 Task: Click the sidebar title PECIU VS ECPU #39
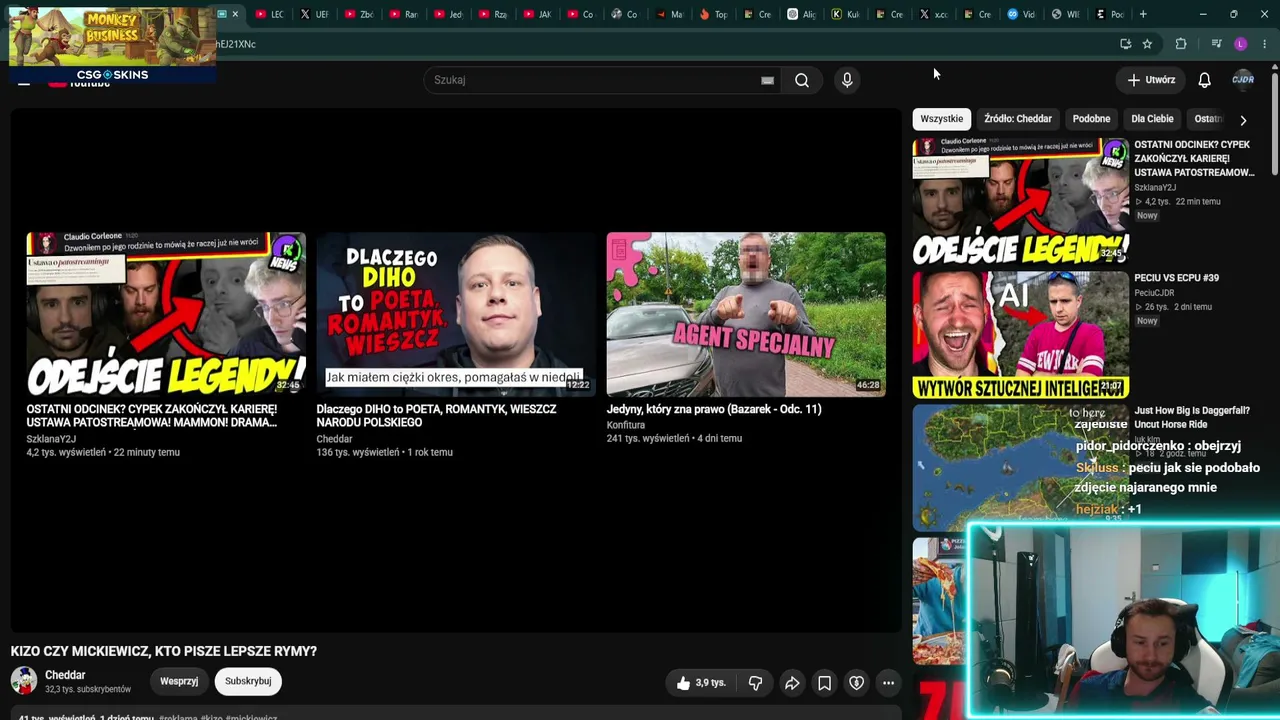[x=1176, y=278]
